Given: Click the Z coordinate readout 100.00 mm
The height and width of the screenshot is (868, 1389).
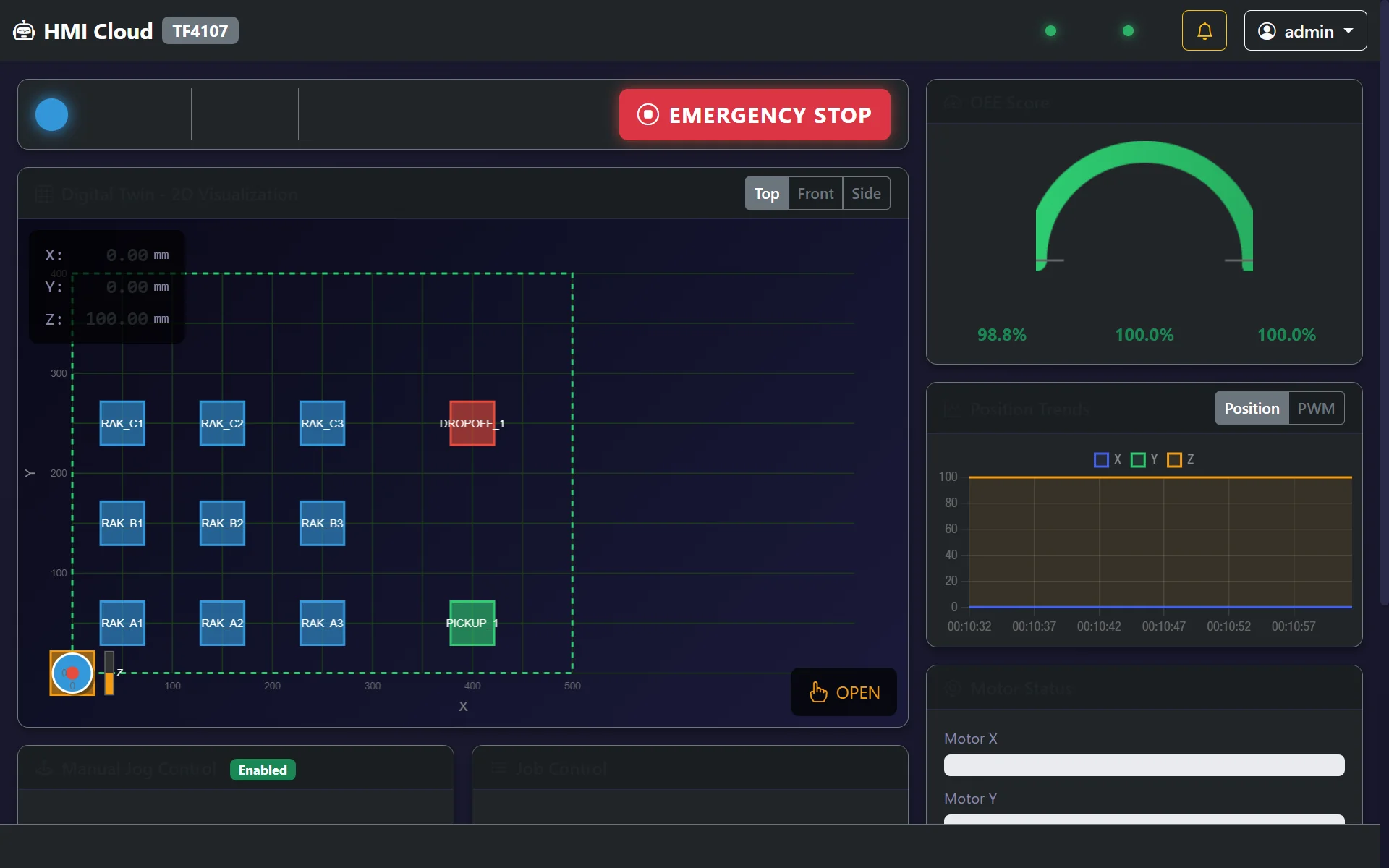Looking at the screenshot, I should tap(127, 319).
